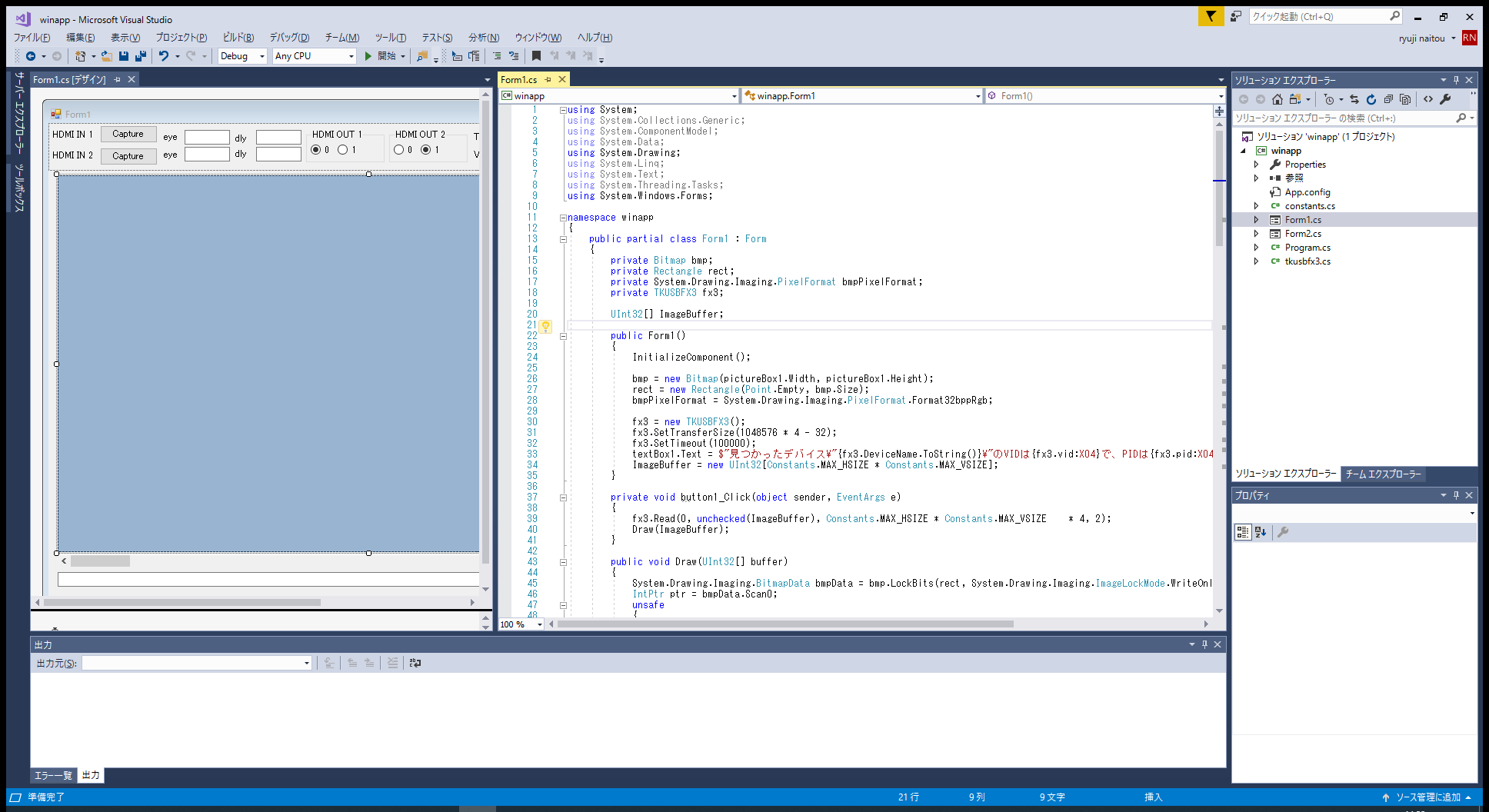Switch to the チーム エクスプローラー tab

[x=1383, y=474]
